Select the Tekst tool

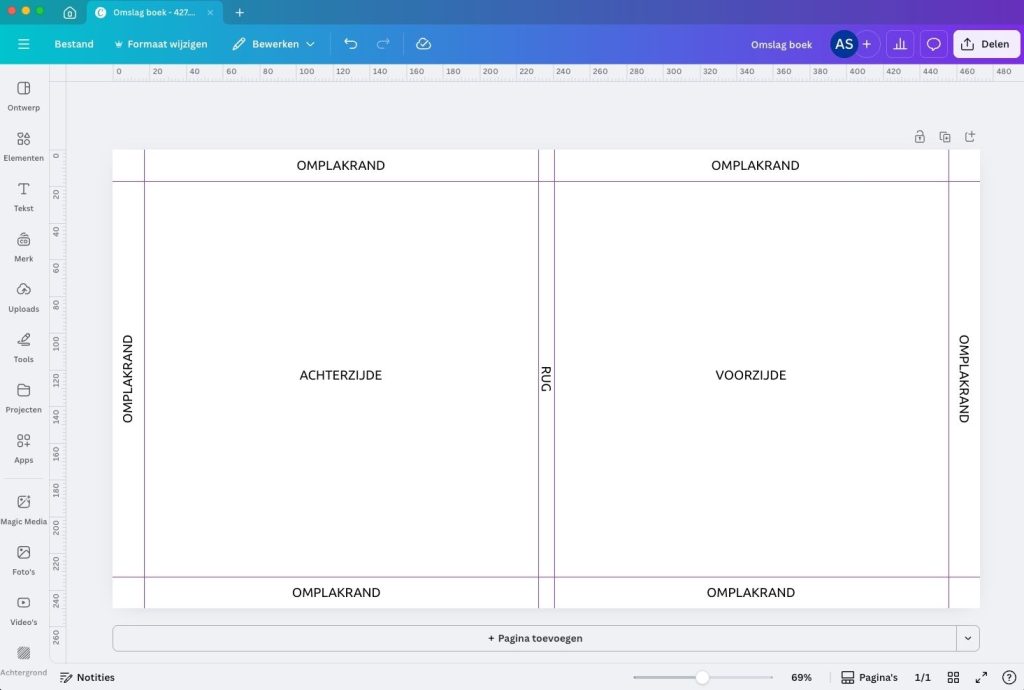[x=24, y=196]
